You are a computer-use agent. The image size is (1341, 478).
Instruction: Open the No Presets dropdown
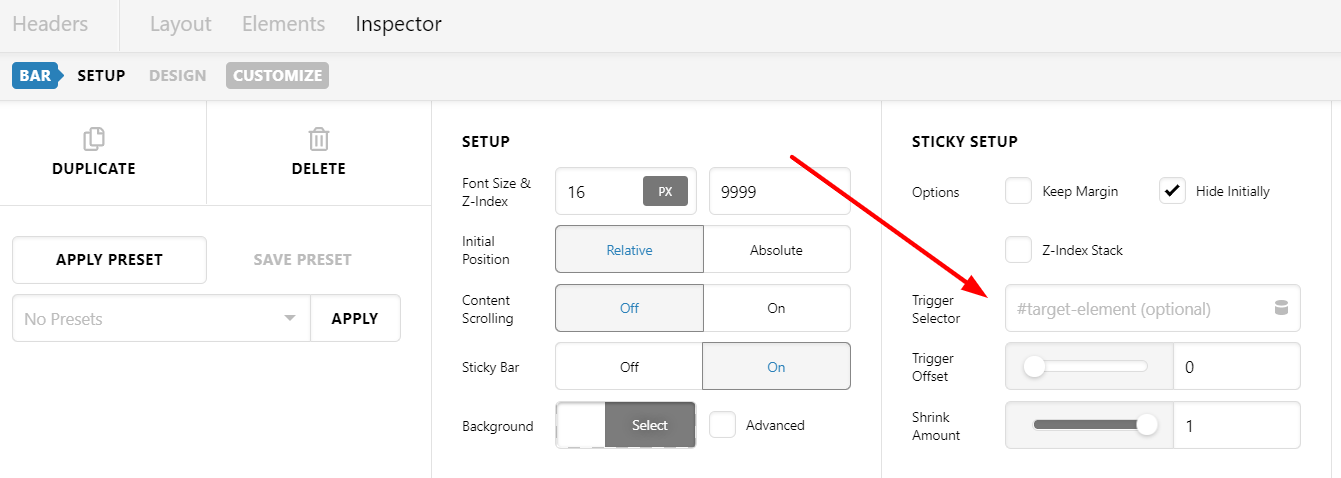(161, 318)
